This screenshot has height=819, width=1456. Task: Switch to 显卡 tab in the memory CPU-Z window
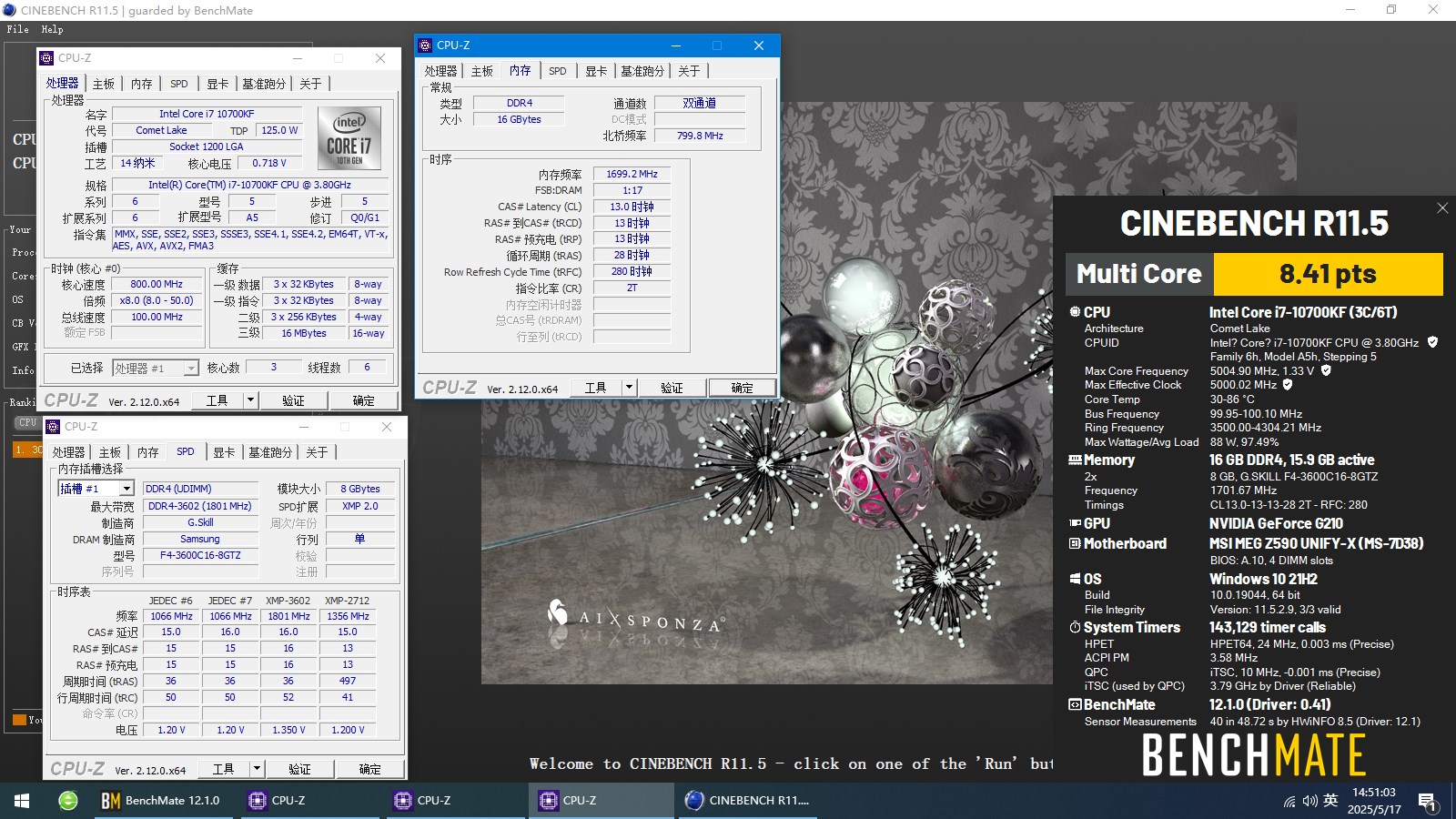point(596,71)
